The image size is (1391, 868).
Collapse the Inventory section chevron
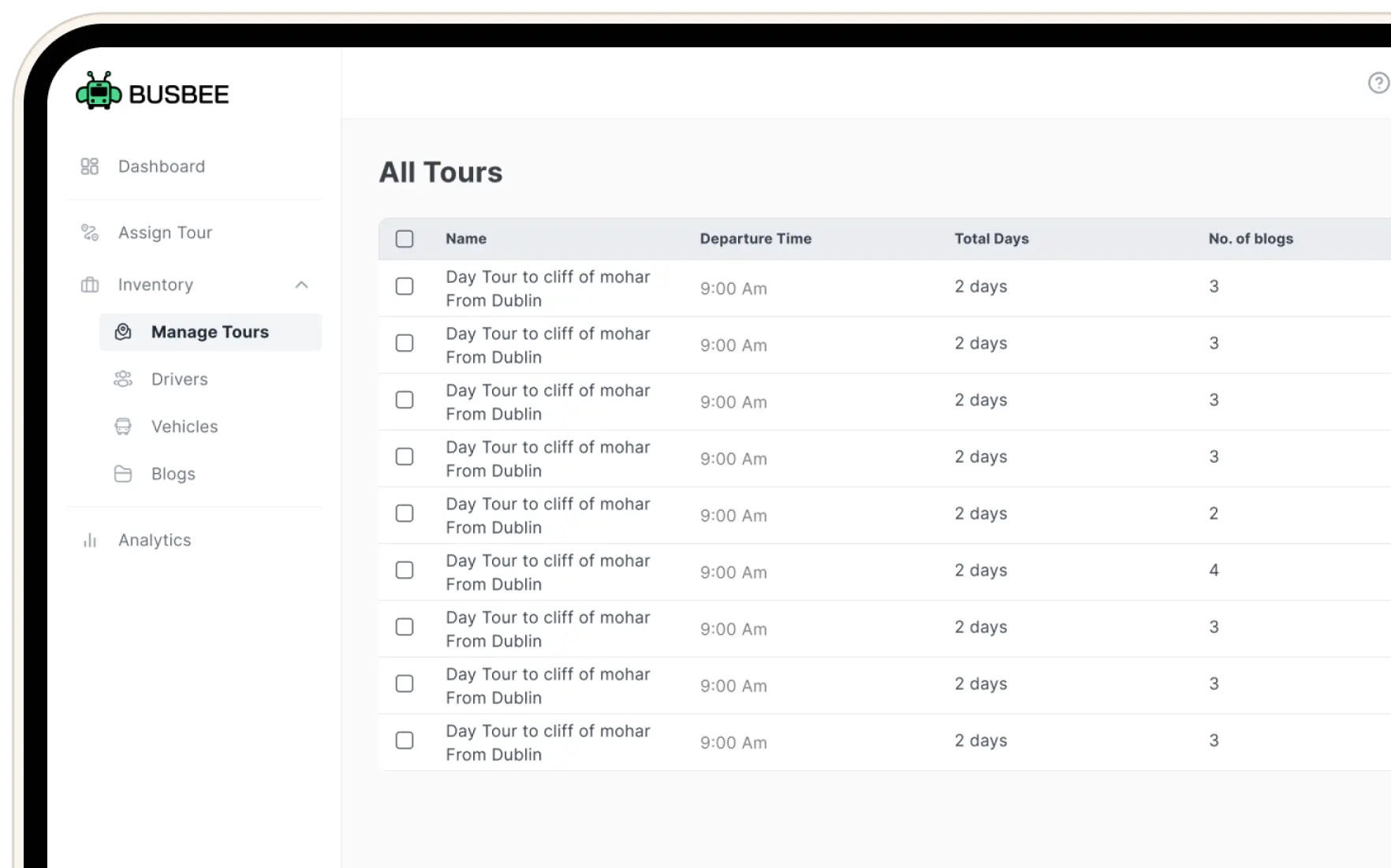[x=301, y=285]
